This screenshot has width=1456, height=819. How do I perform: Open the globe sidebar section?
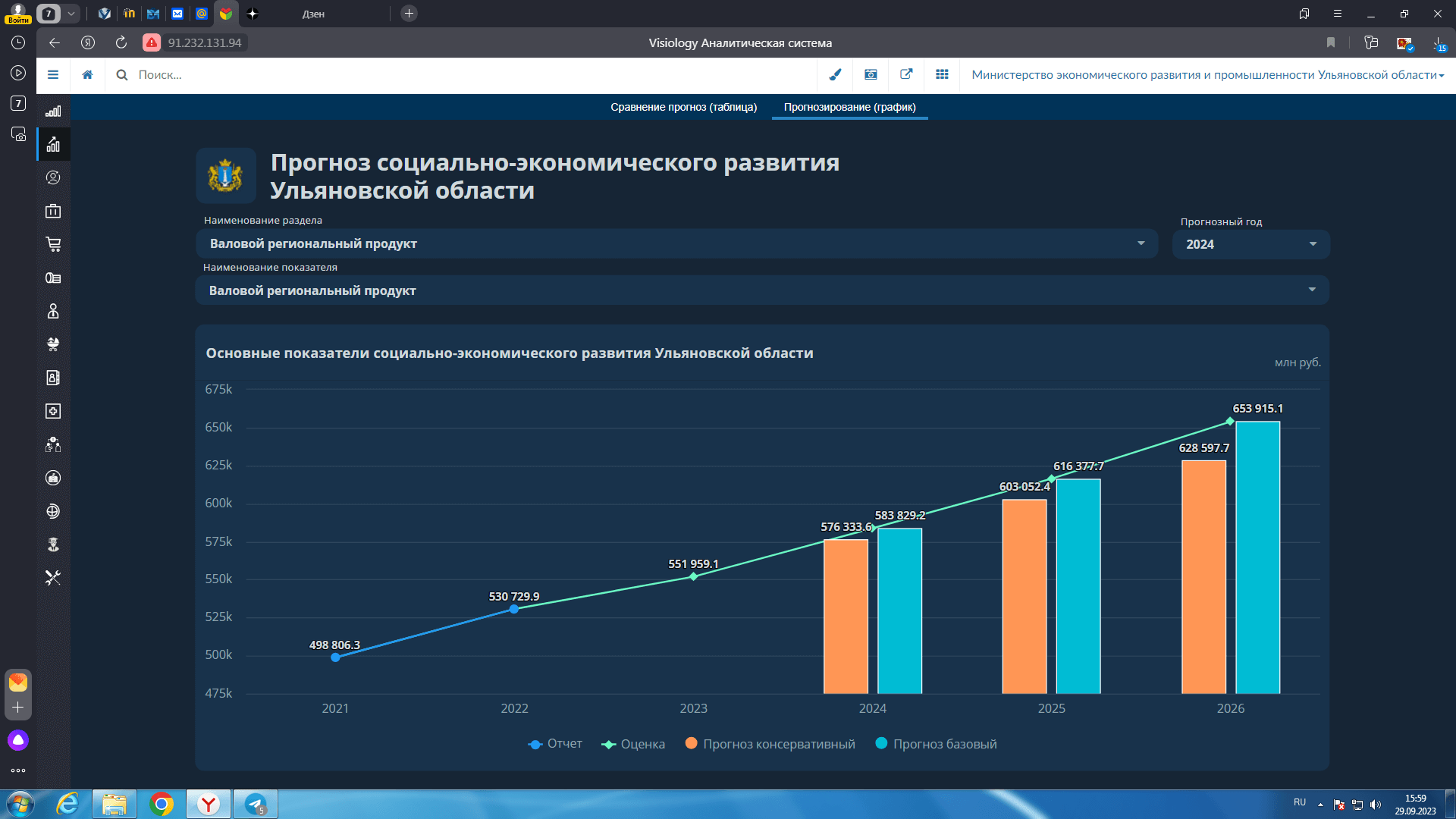53,511
